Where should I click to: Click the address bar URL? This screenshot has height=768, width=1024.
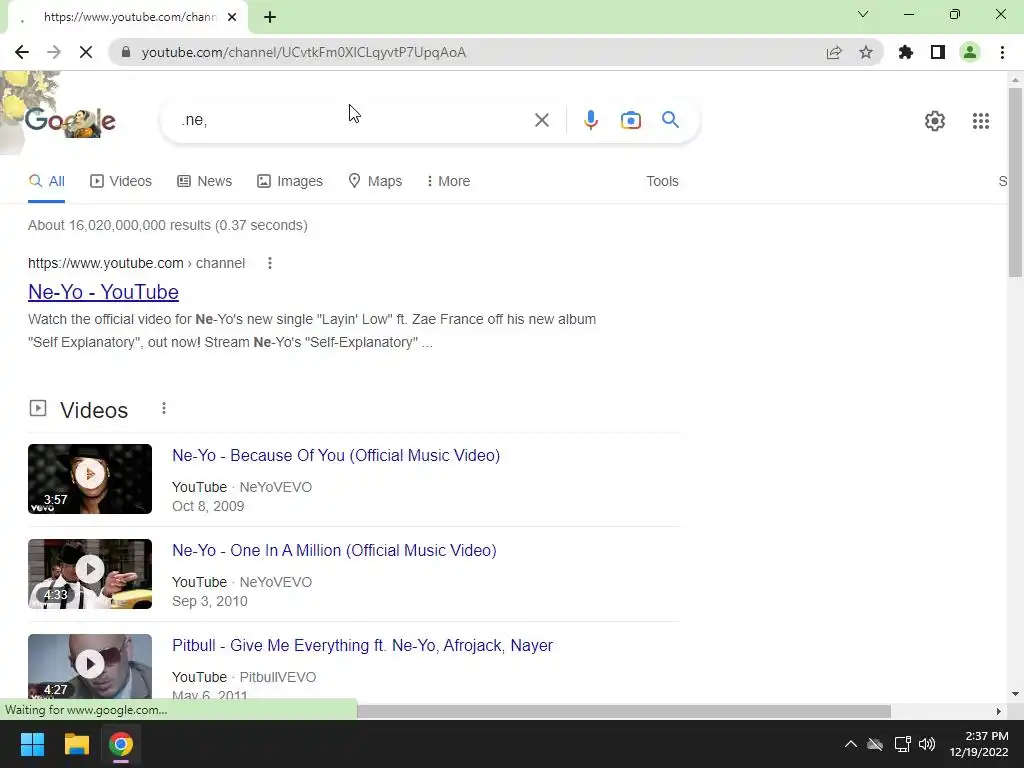(304, 52)
